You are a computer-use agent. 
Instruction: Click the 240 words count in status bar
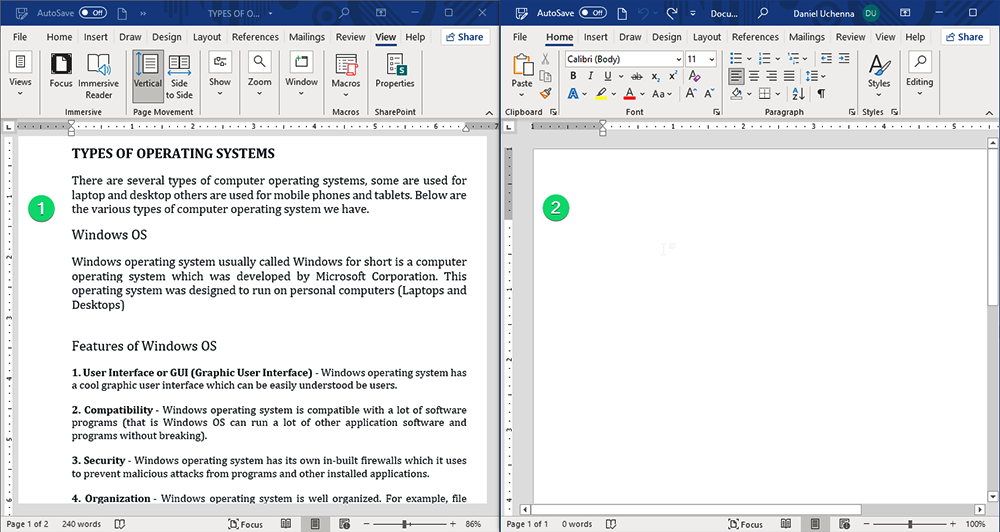coord(81,524)
